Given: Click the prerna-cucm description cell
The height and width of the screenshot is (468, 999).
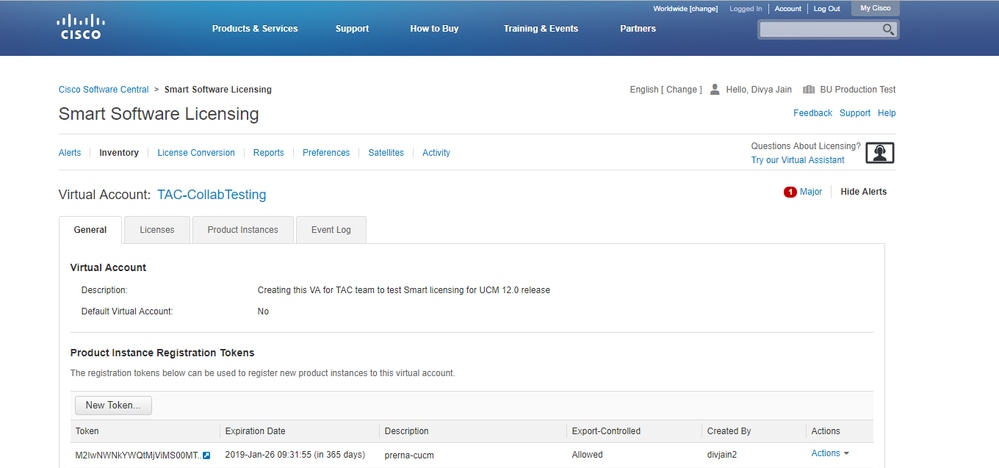Looking at the screenshot, I should tap(409, 455).
